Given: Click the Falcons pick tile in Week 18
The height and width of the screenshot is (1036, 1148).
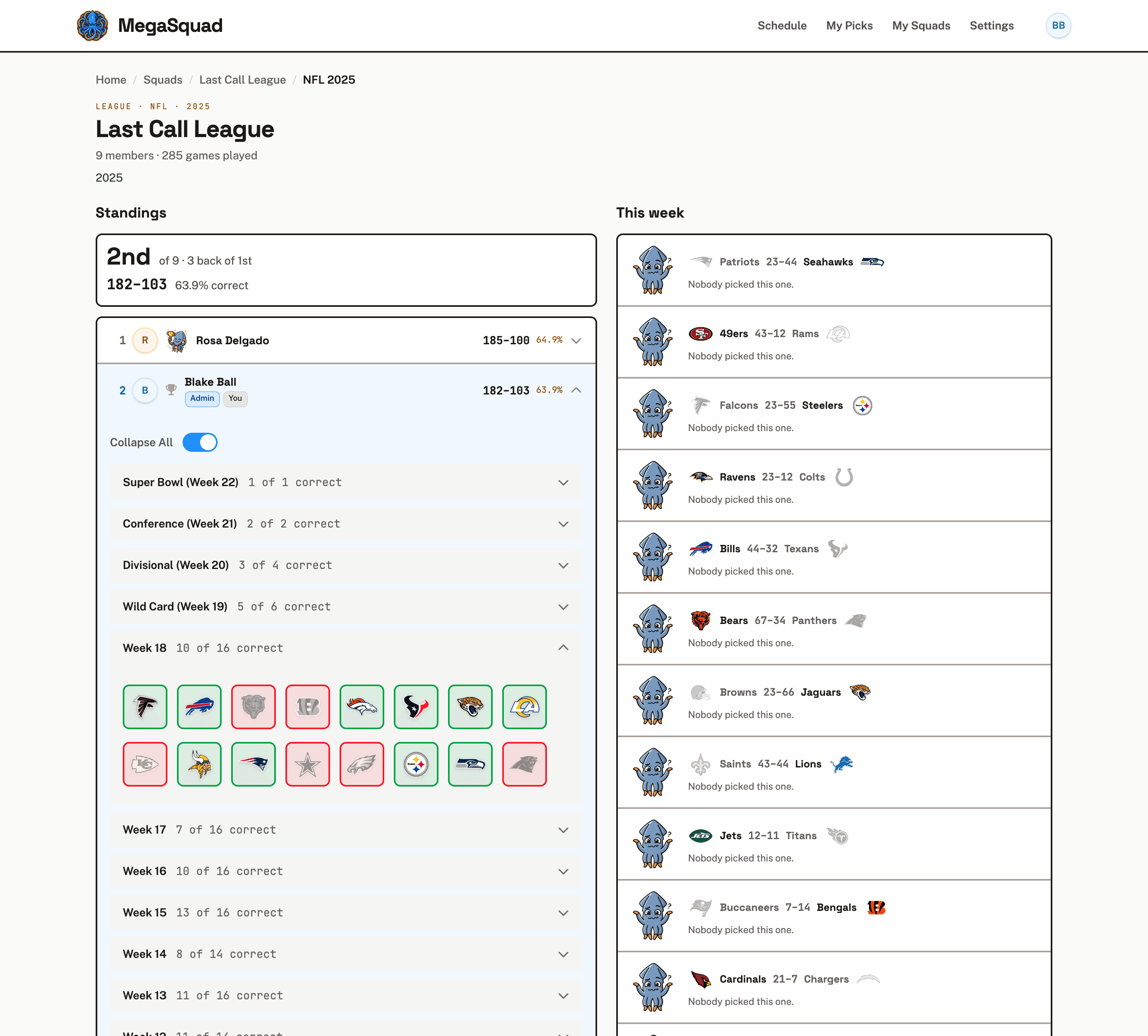Looking at the screenshot, I should [145, 706].
